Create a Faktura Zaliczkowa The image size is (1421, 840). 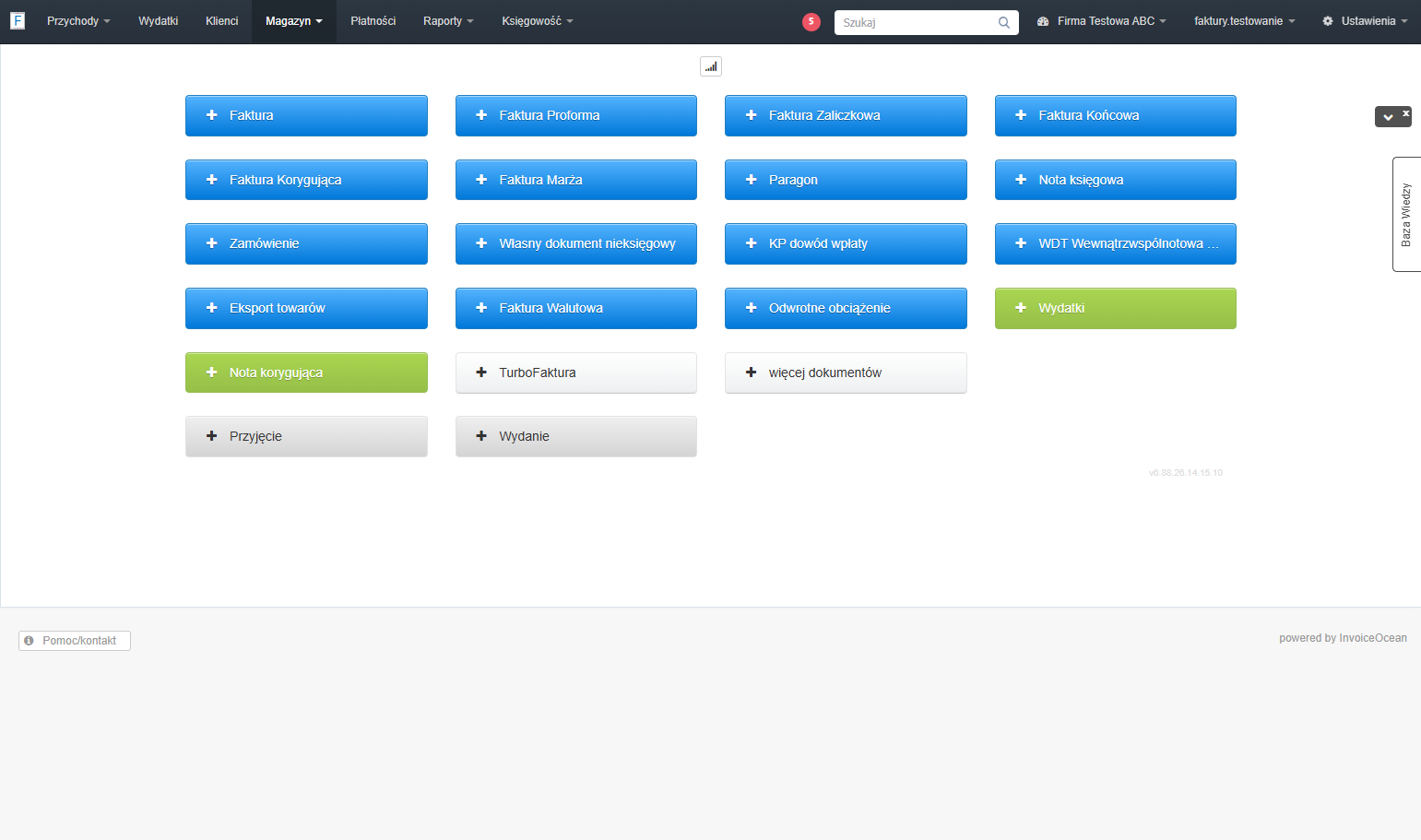click(846, 115)
